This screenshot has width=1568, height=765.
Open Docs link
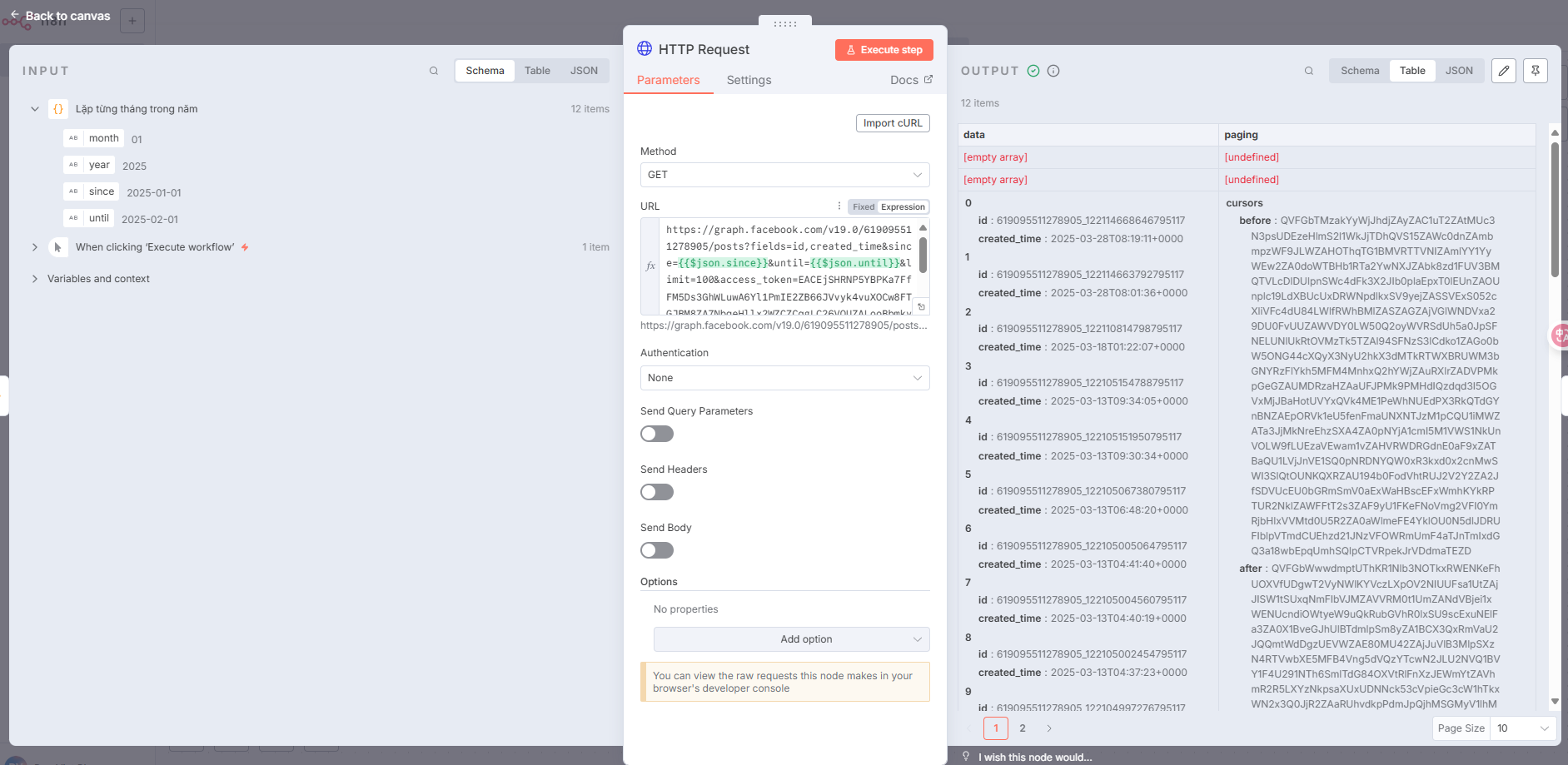(911, 80)
